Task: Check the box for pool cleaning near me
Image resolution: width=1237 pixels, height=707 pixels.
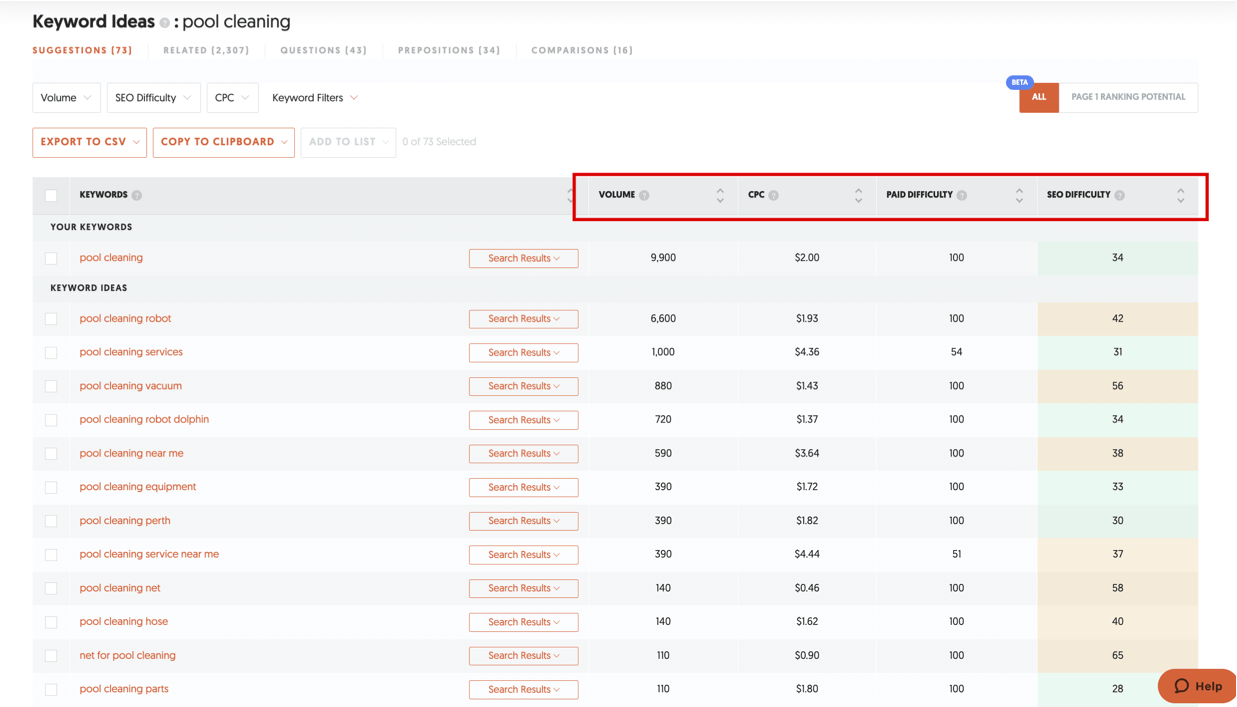Action: [x=51, y=454]
